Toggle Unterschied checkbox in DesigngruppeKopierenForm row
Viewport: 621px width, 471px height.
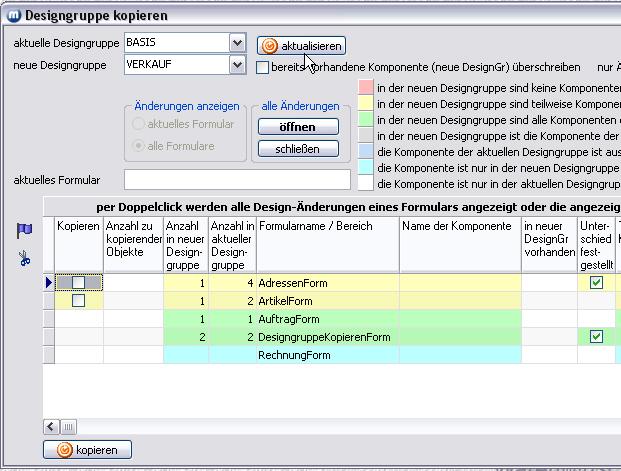pyautogui.click(x=596, y=337)
